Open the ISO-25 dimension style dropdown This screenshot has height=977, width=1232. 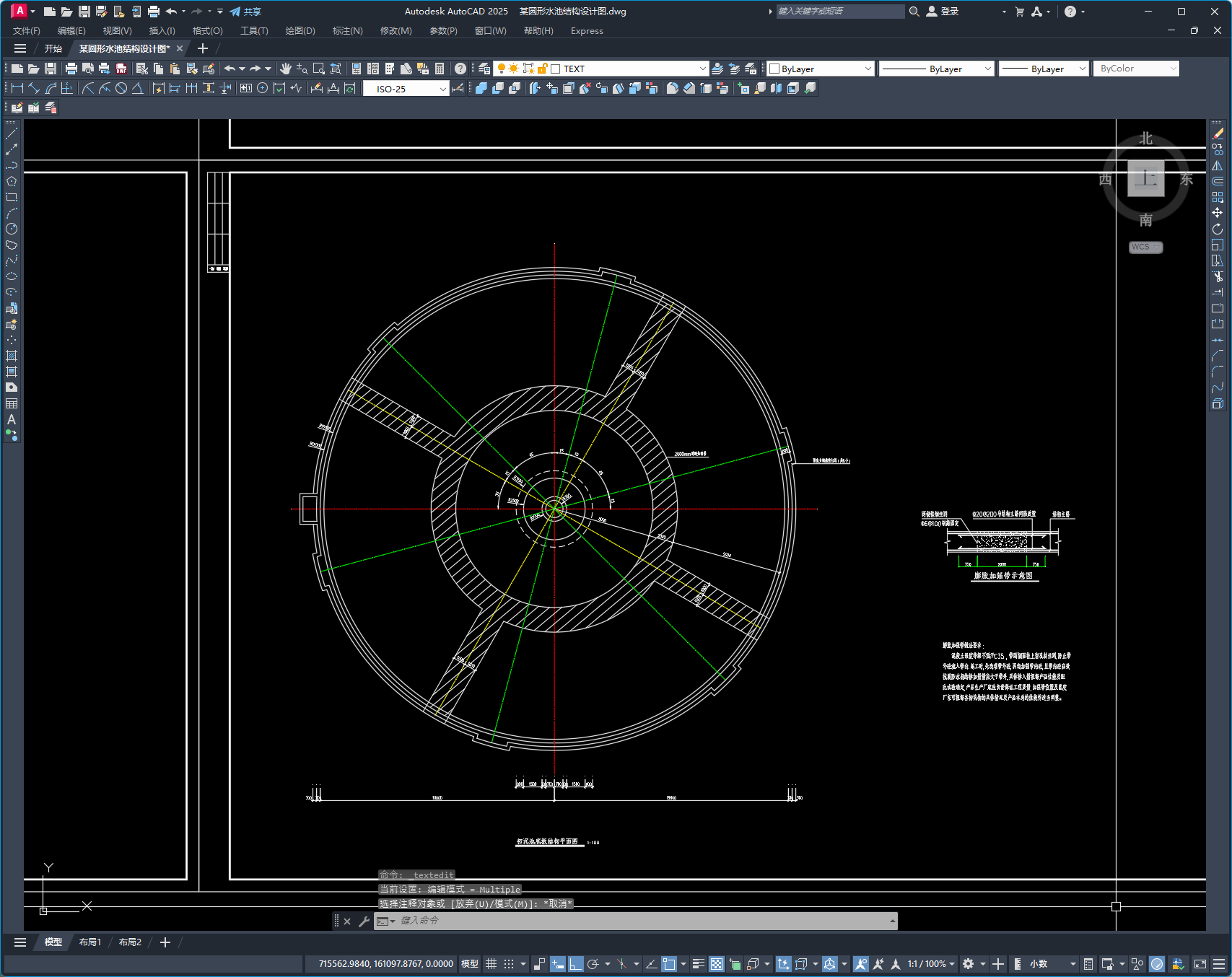pos(442,89)
